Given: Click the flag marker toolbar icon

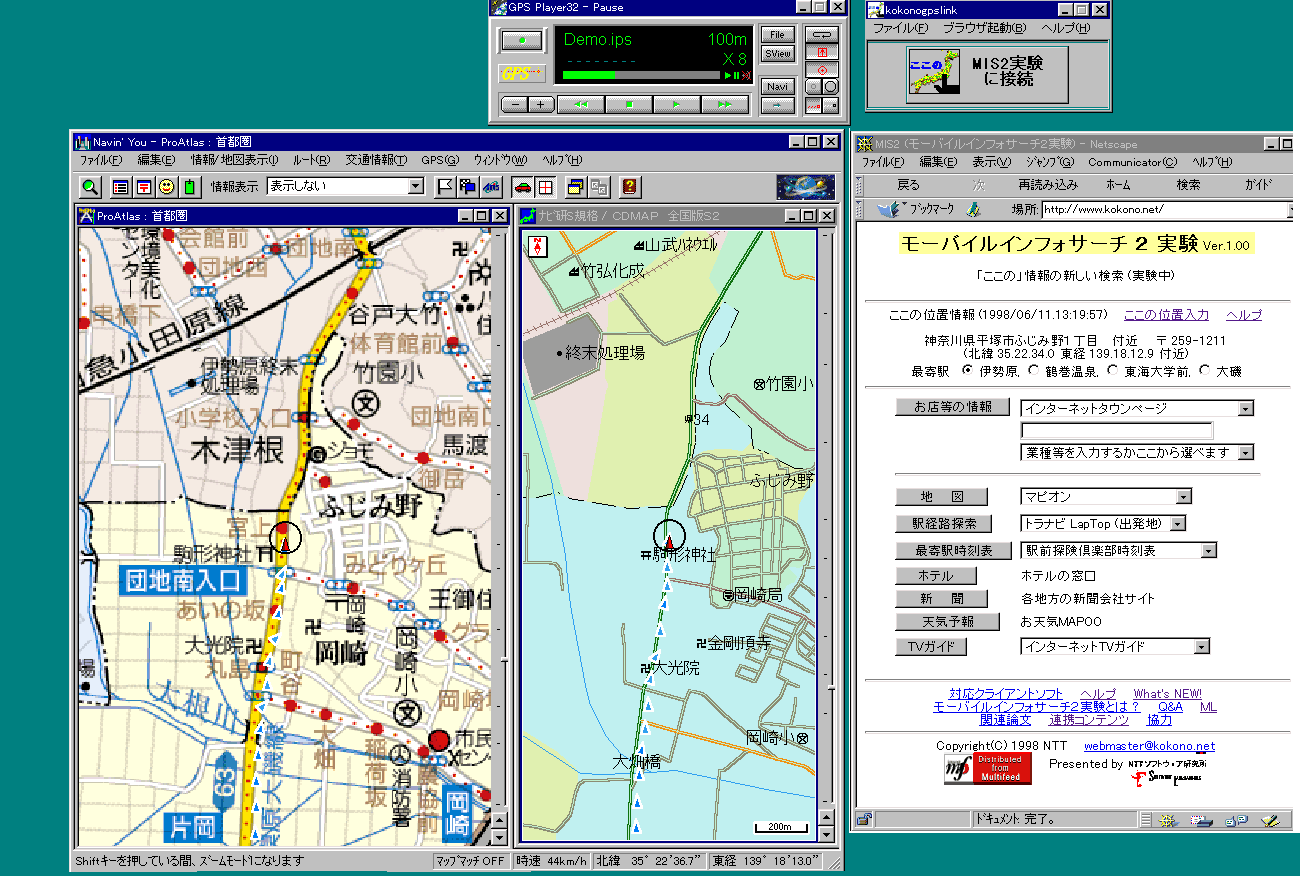Looking at the screenshot, I should [x=445, y=186].
